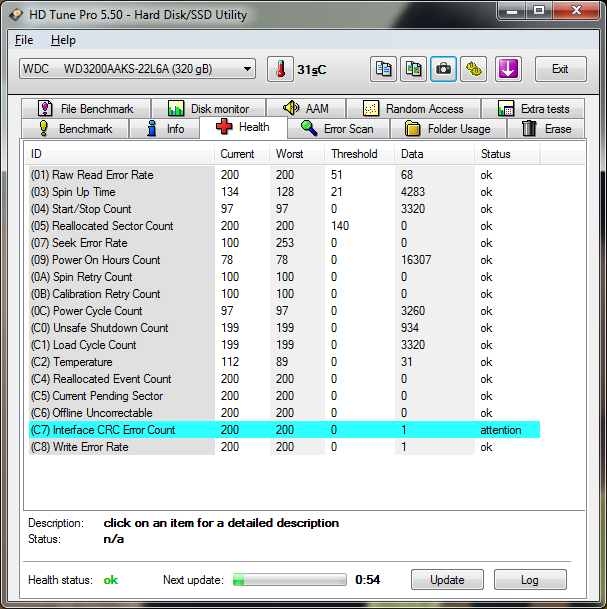Select the Health tab
Screen dimensions: 607x609
243,127
